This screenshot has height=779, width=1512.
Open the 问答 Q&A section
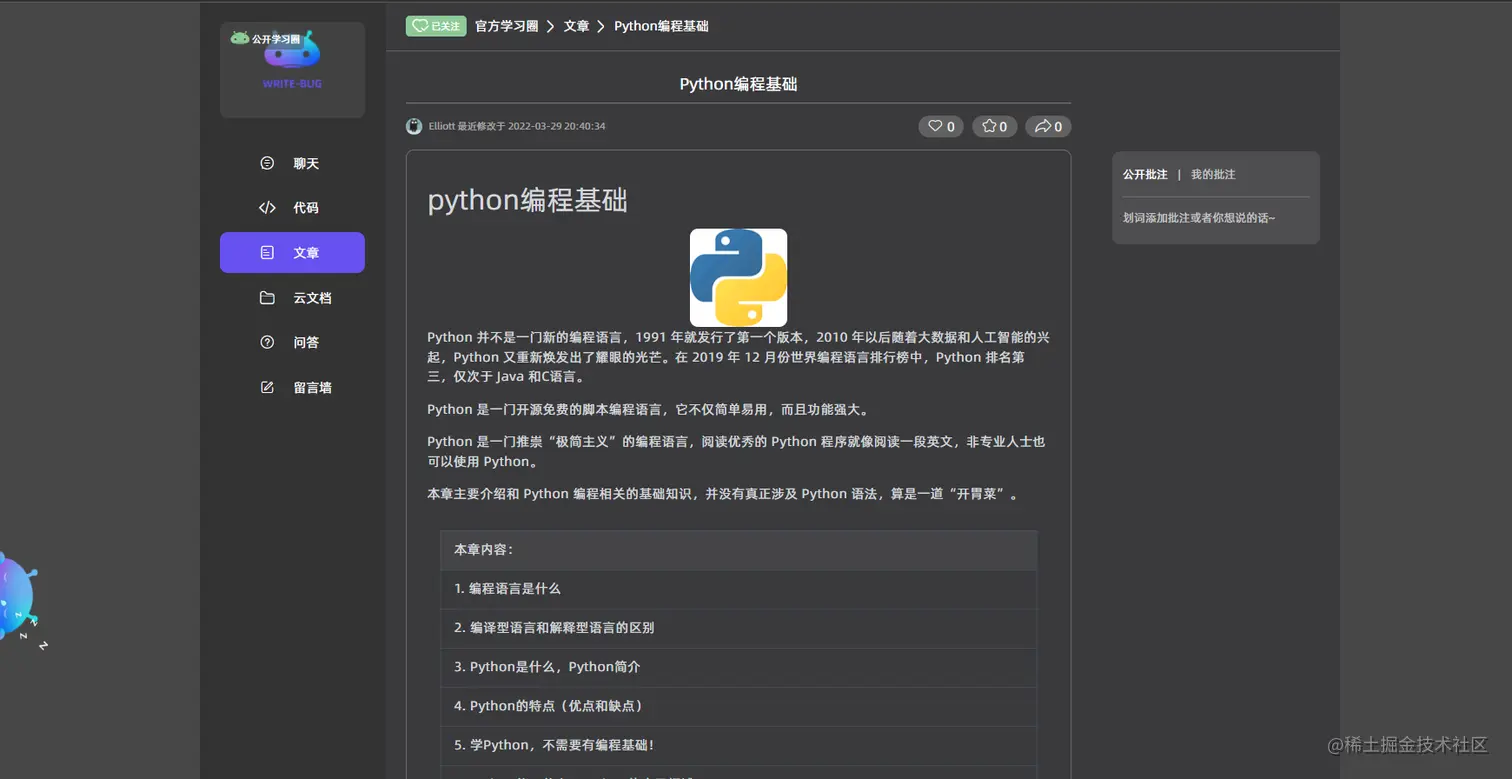coord(292,342)
